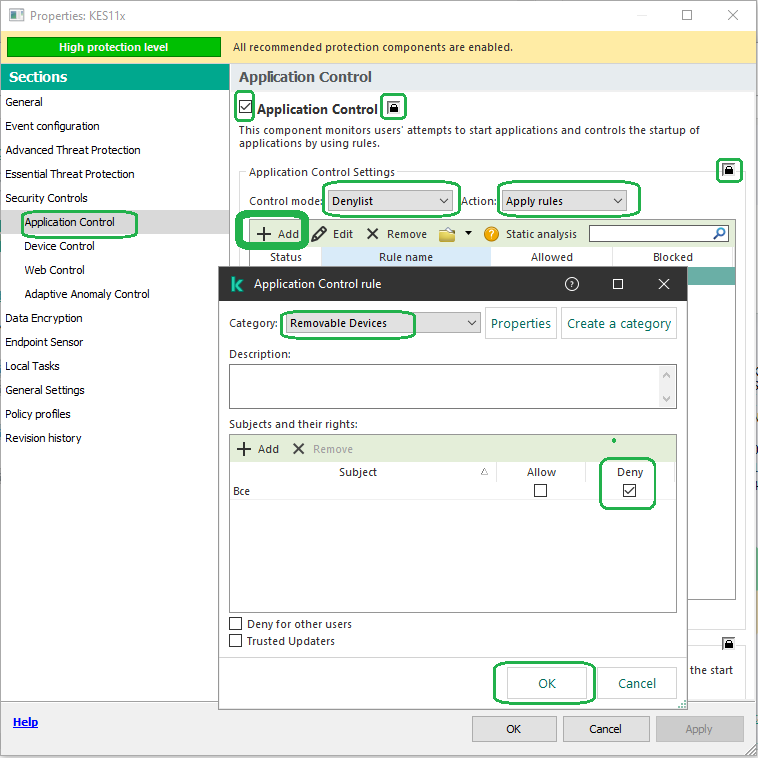Click the lock icon in the lower right panel
This screenshot has width=758, height=758.
[729, 644]
